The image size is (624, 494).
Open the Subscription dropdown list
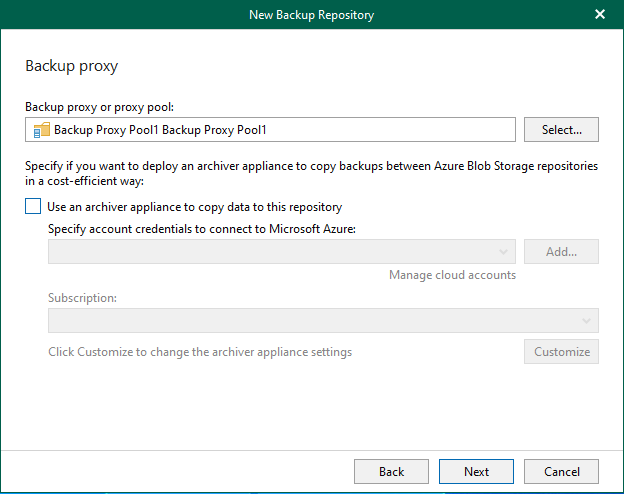[x=322, y=320]
